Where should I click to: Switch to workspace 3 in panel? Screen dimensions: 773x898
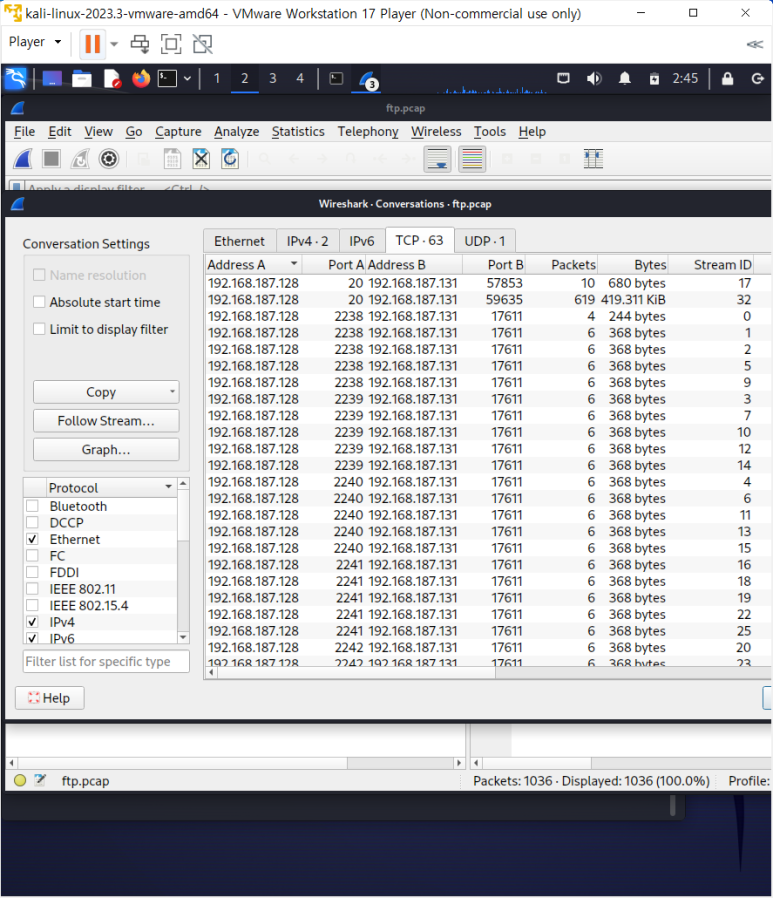273,78
